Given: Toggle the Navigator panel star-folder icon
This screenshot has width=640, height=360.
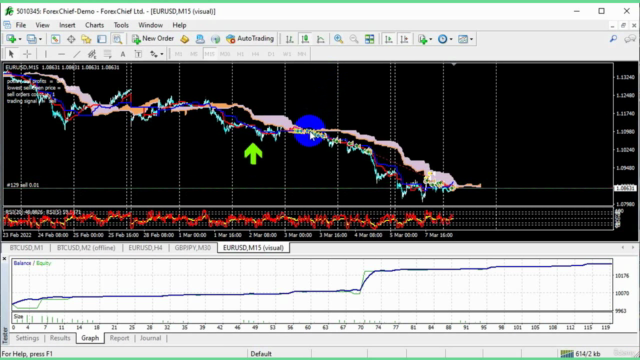Looking at the screenshot, I should coord(86,39).
